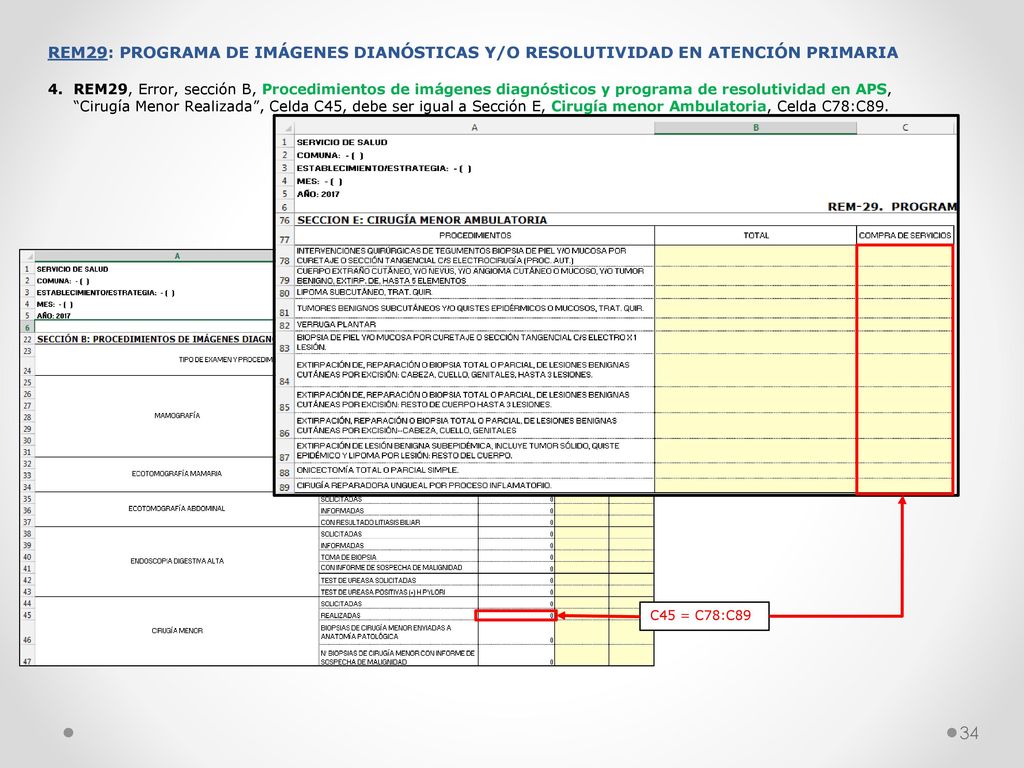Image resolution: width=1024 pixels, height=768 pixels.
Task: Click the yellow TOTAL cell for Verruga Plantar
Action: coord(756,325)
